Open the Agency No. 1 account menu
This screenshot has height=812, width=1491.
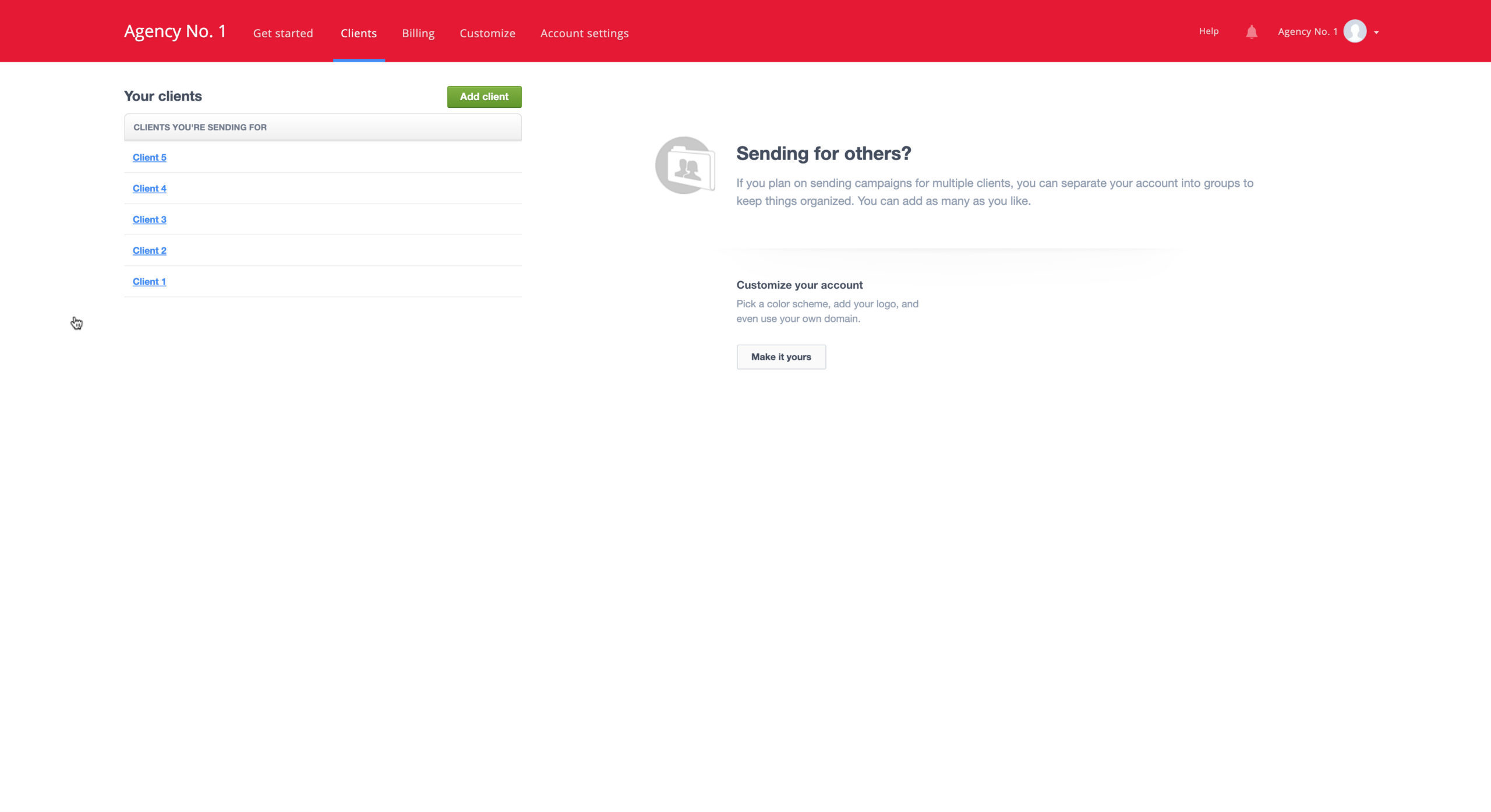click(x=1307, y=31)
